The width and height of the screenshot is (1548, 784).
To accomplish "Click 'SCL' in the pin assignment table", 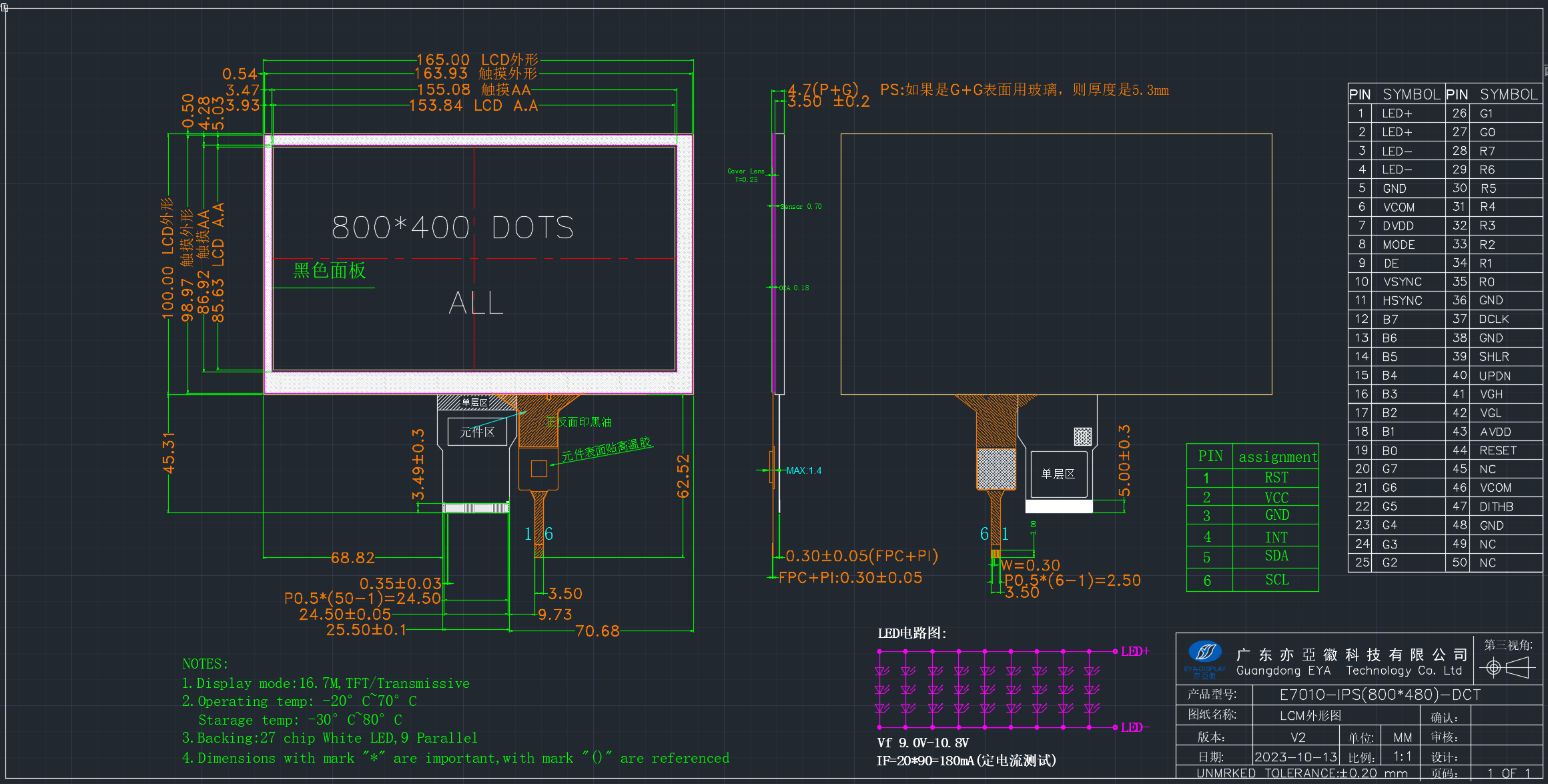I will coord(1276,580).
